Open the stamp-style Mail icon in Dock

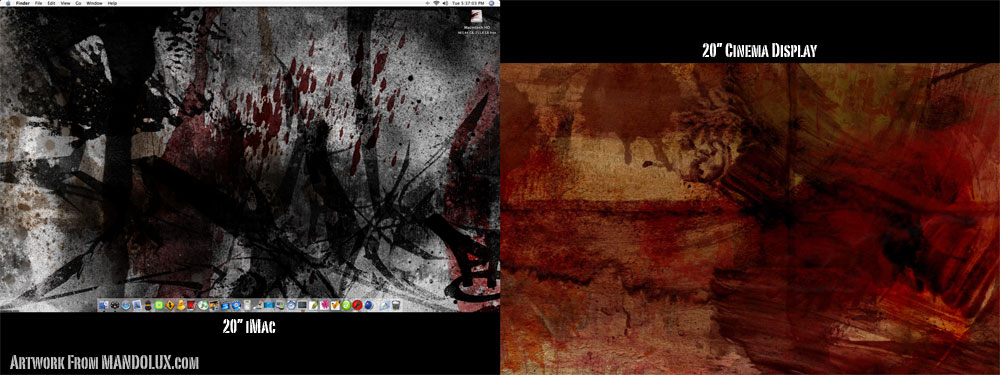[x=137, y=305]
